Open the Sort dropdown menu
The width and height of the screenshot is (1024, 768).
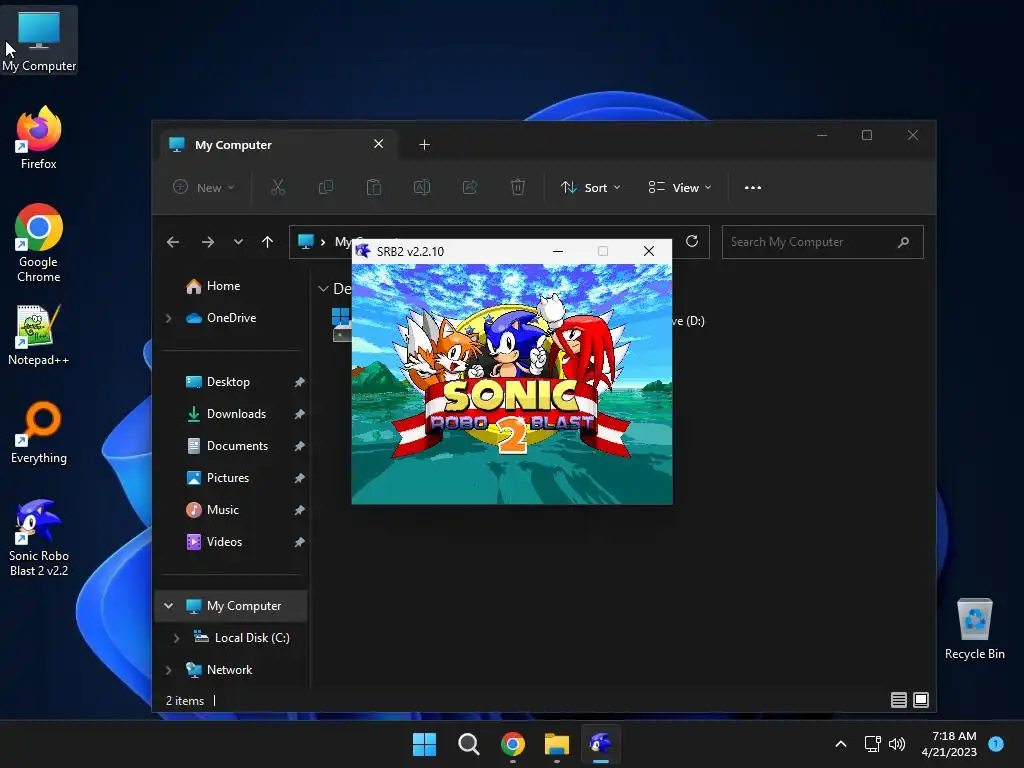[x=591, y=187]
